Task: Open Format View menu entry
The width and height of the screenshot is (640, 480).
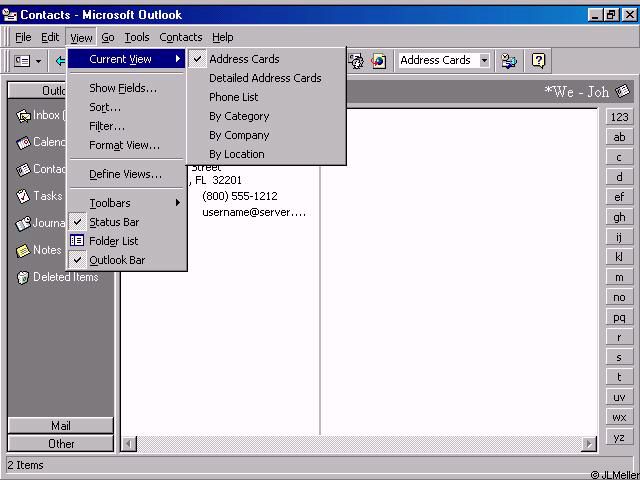Action: (127, 145)
